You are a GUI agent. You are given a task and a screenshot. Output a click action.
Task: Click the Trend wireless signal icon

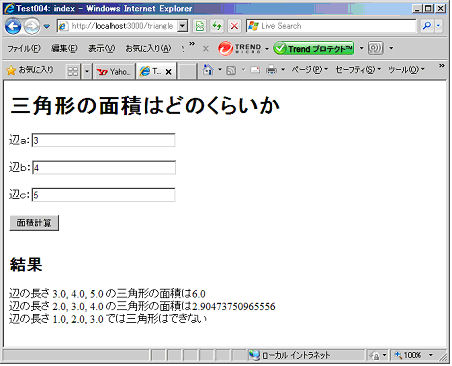[376, 49]
